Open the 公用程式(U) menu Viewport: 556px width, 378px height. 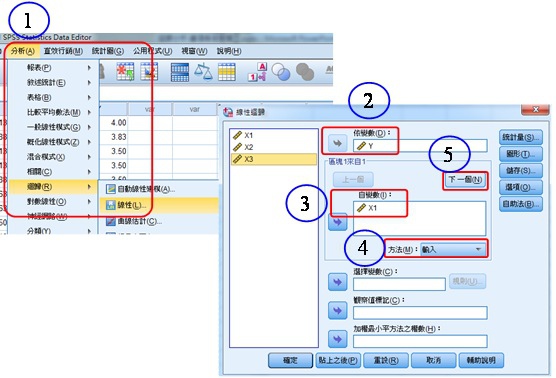click(x=152, y=51)
